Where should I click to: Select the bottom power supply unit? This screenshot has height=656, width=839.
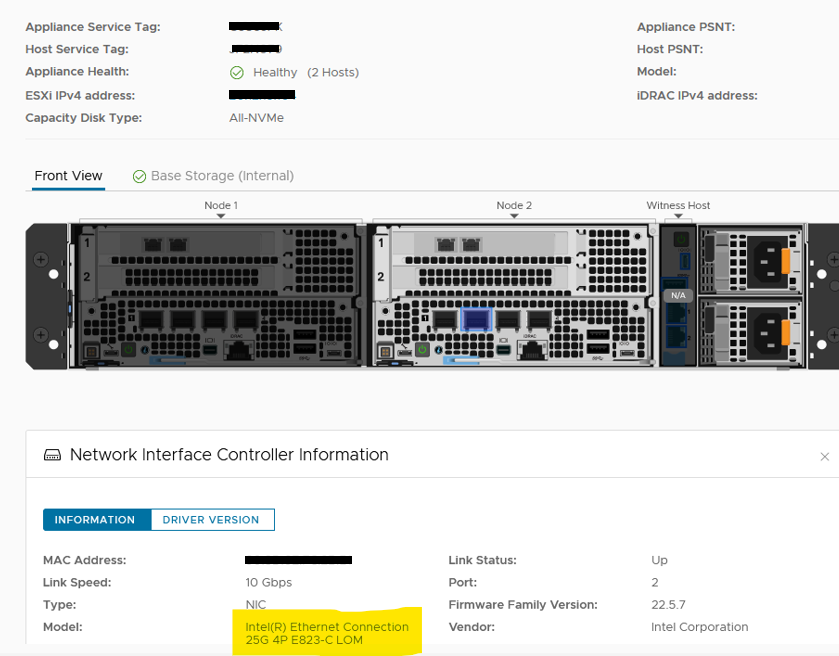tap(750, 330)
